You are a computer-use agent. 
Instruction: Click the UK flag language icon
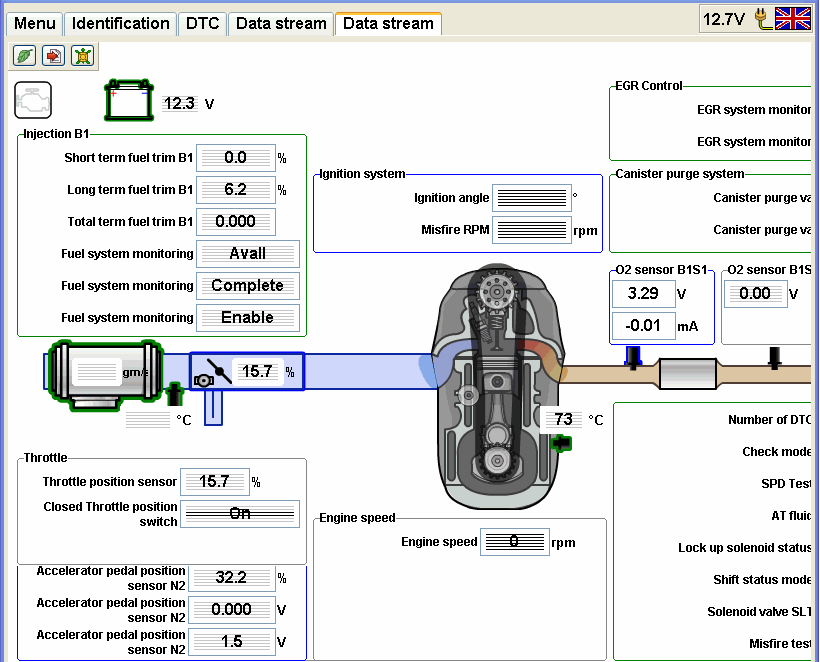pyautogui.click(x=793, y=18)
